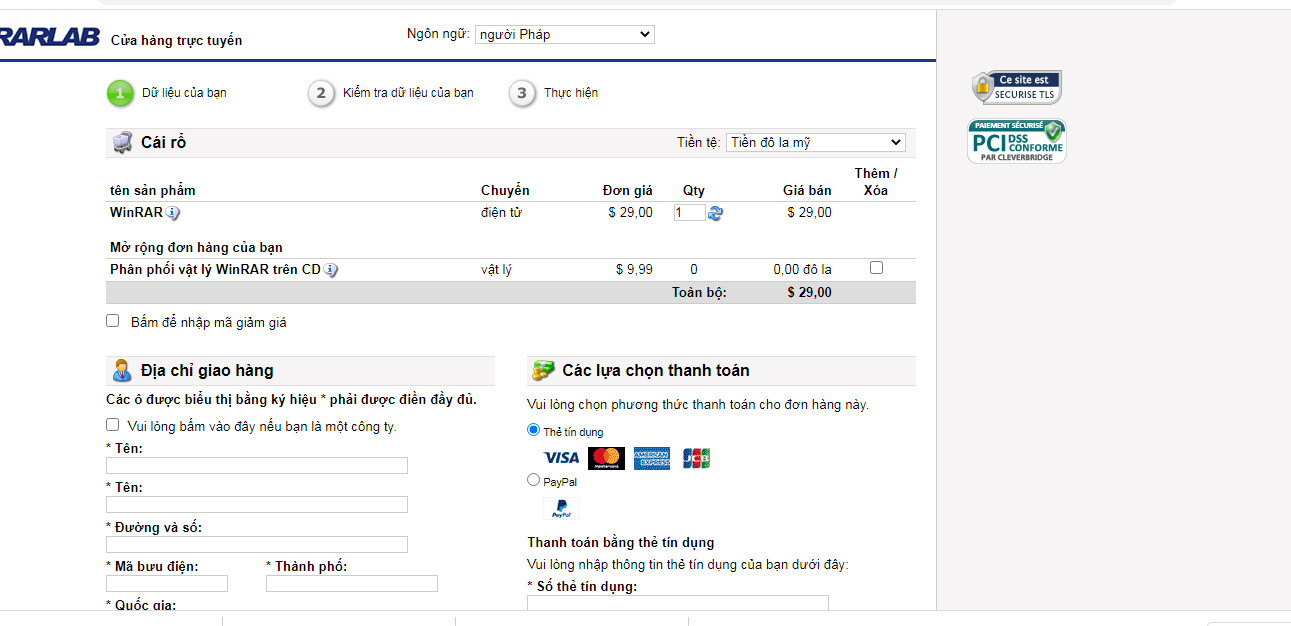Check the company purchase checkbox
Viewport: 1291px width, 626px height.
click(113, 425)
